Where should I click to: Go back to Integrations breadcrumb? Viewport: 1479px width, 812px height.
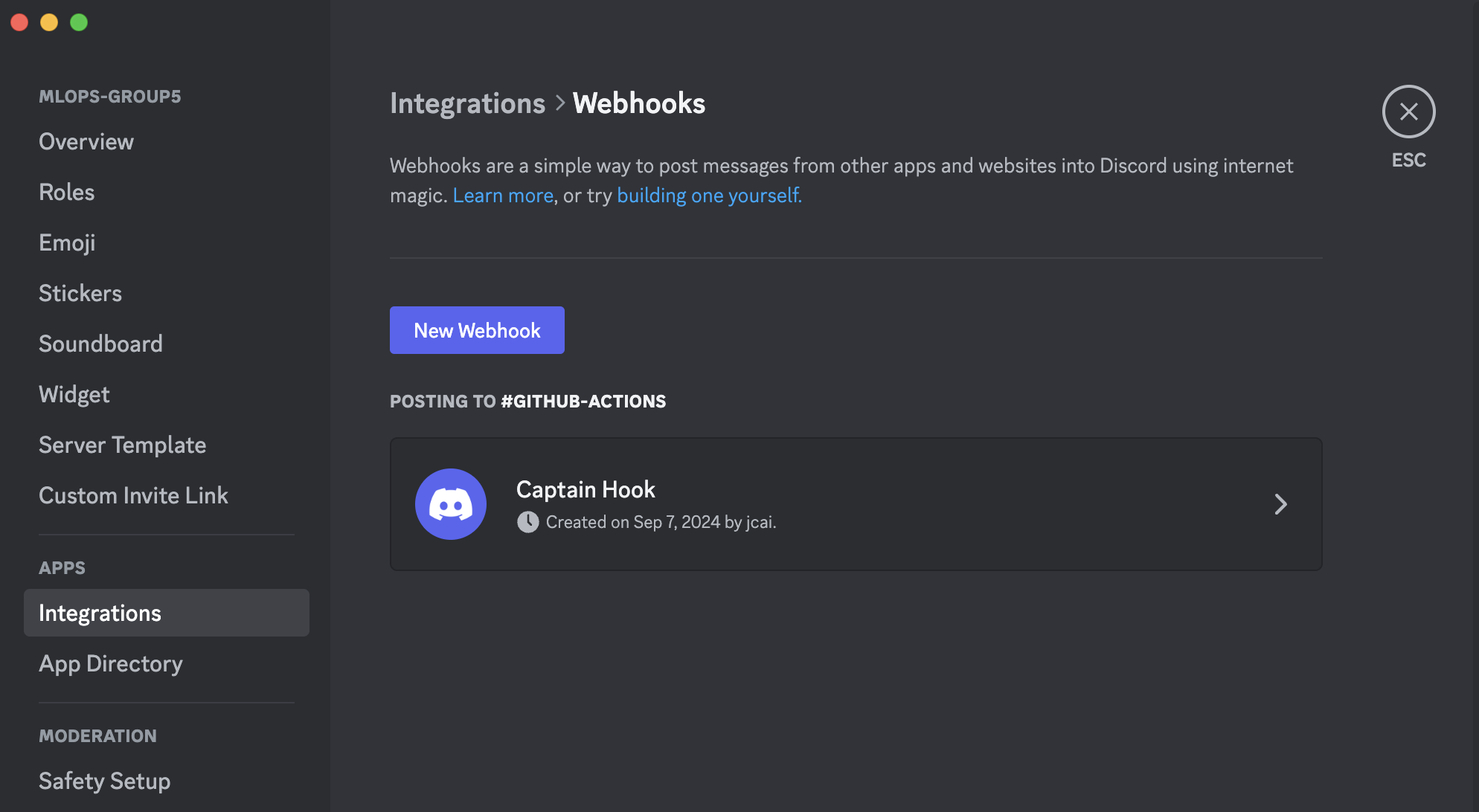(x=467, y=103)
